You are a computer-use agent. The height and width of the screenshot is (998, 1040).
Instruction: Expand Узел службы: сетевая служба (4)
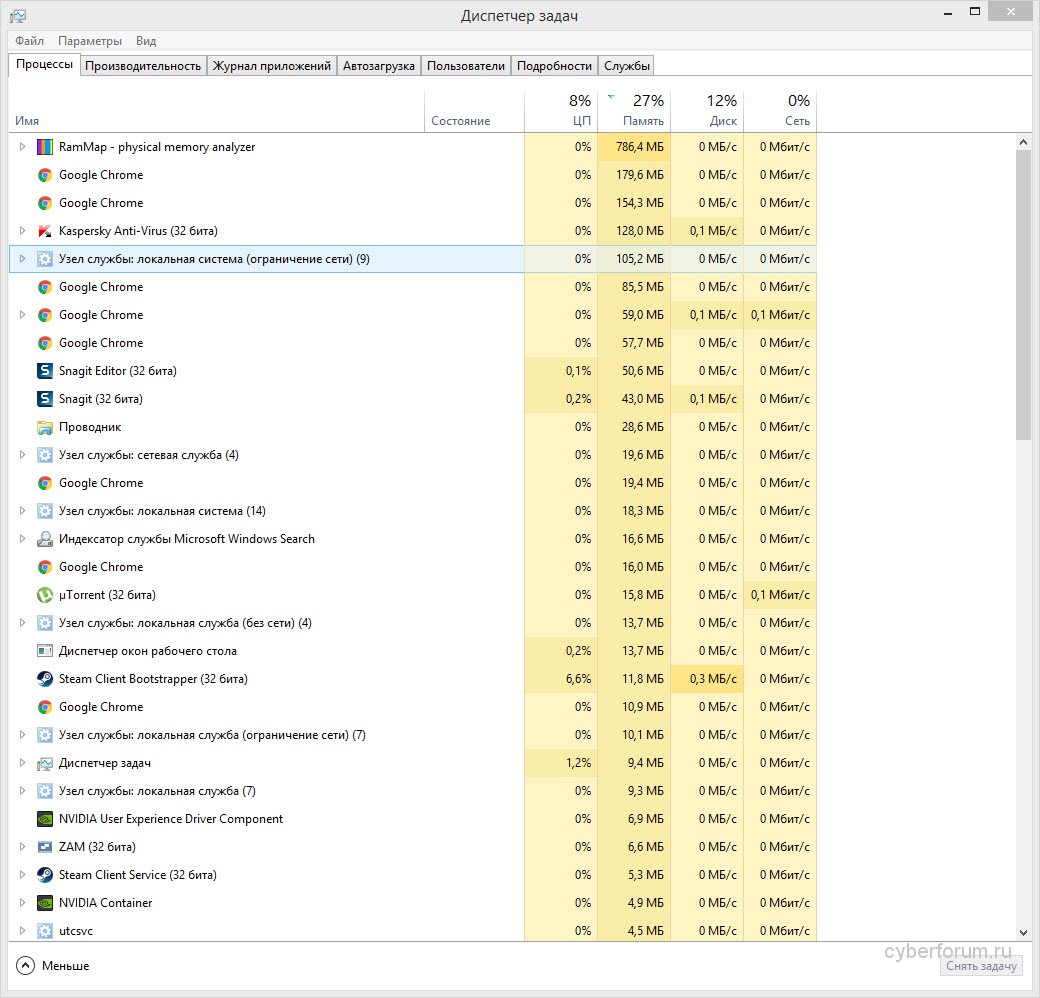coord(23,455)
